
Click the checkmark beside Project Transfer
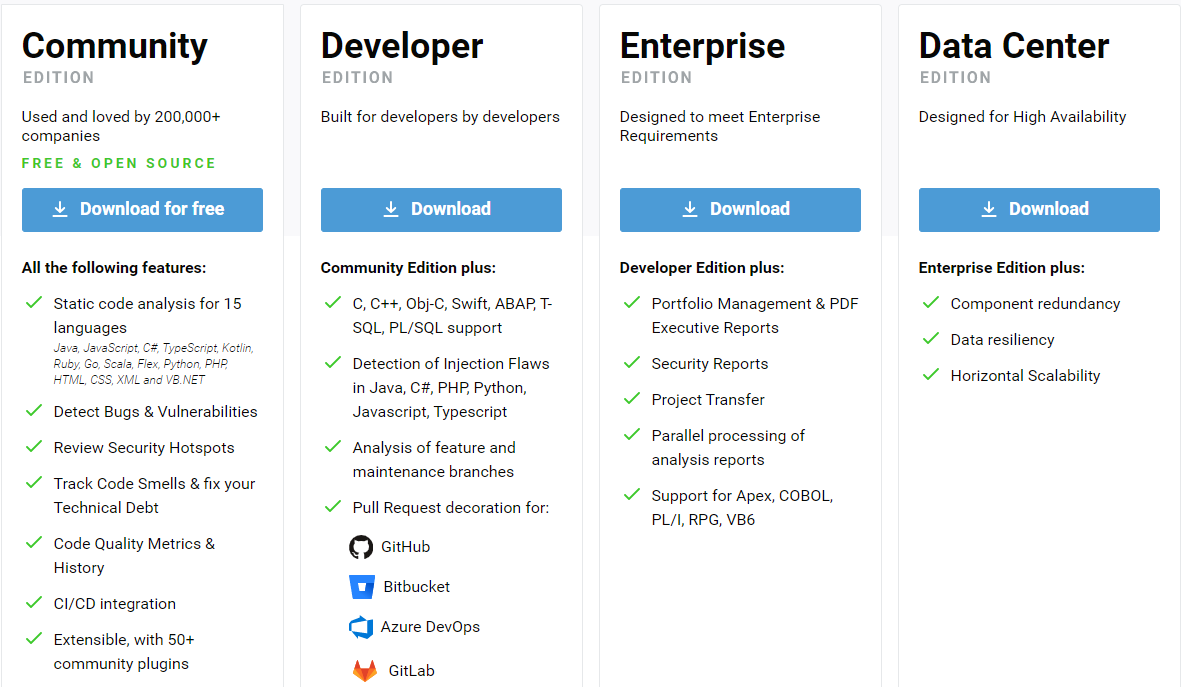point(632,398)
